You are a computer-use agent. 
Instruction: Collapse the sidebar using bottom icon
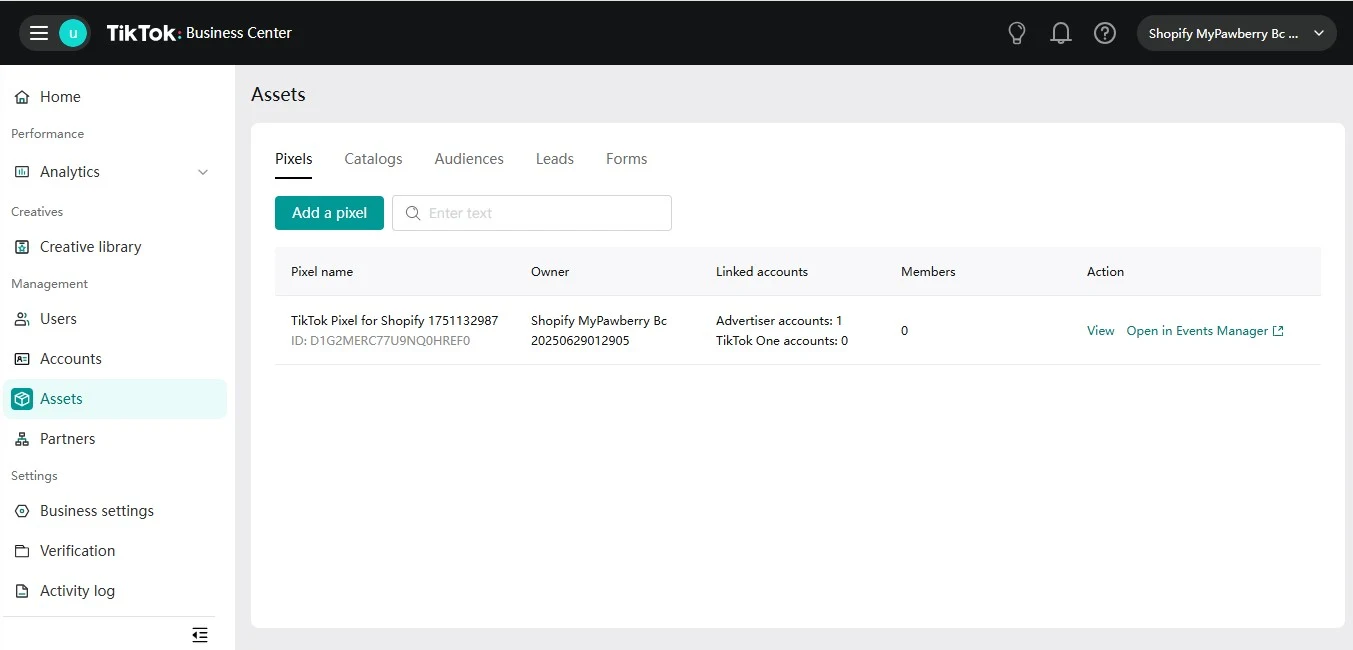pos(200,635)
